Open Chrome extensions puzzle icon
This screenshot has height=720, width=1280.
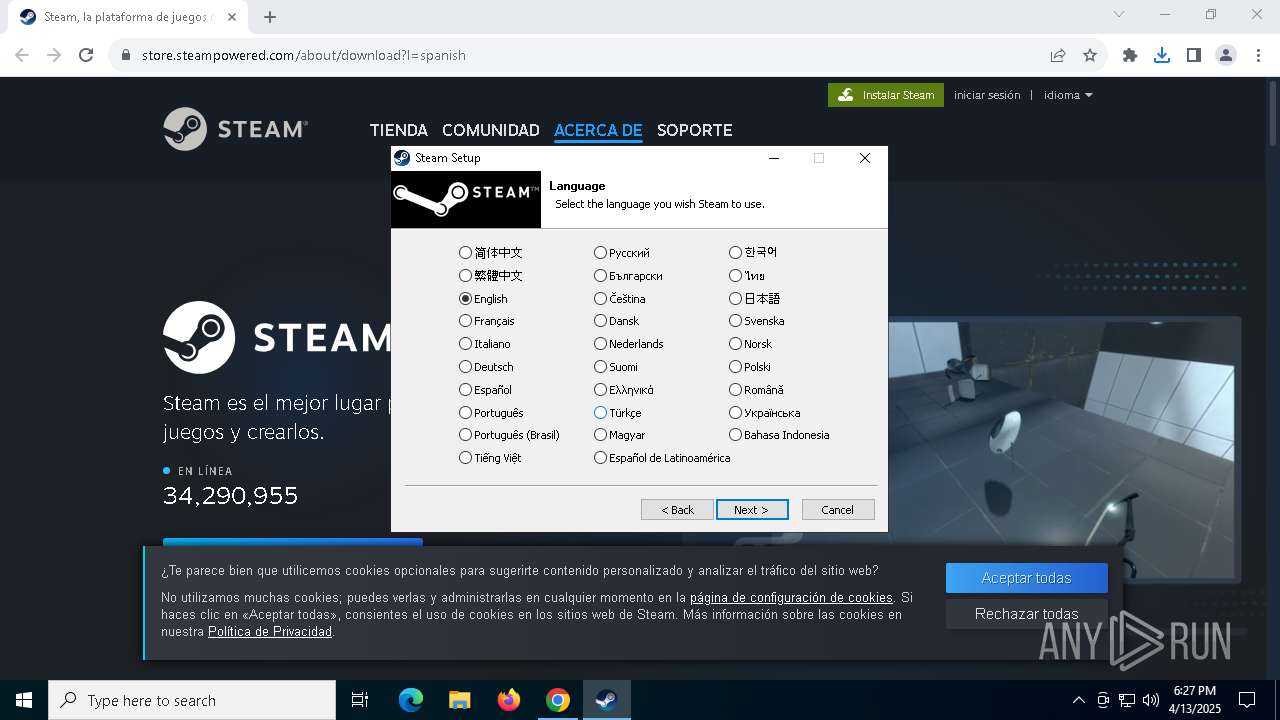pos(1130,55)
